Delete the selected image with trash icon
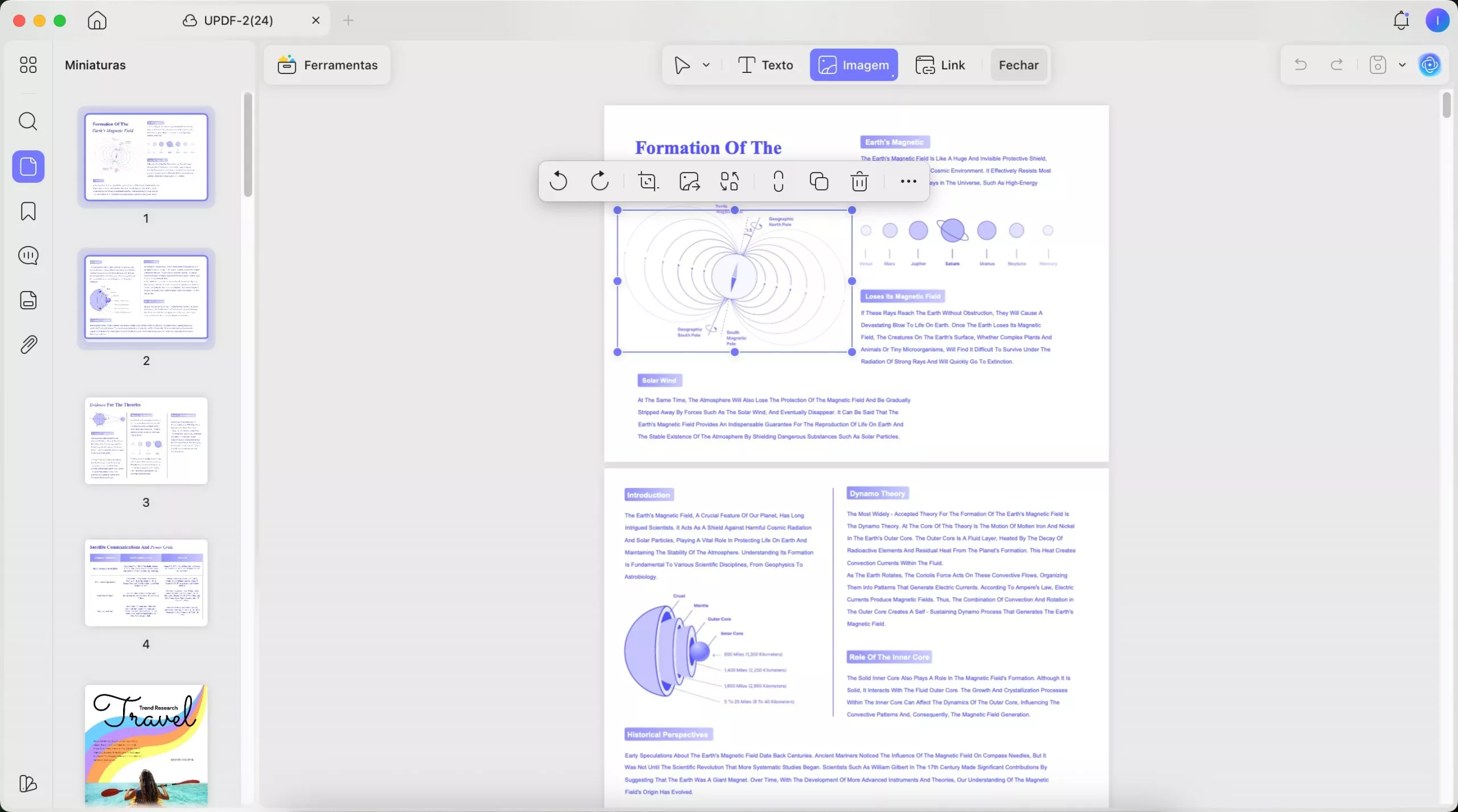Image resolution: width=1458 pixels, height=812 pixels. pyautogui.click(x=859, y=181)
